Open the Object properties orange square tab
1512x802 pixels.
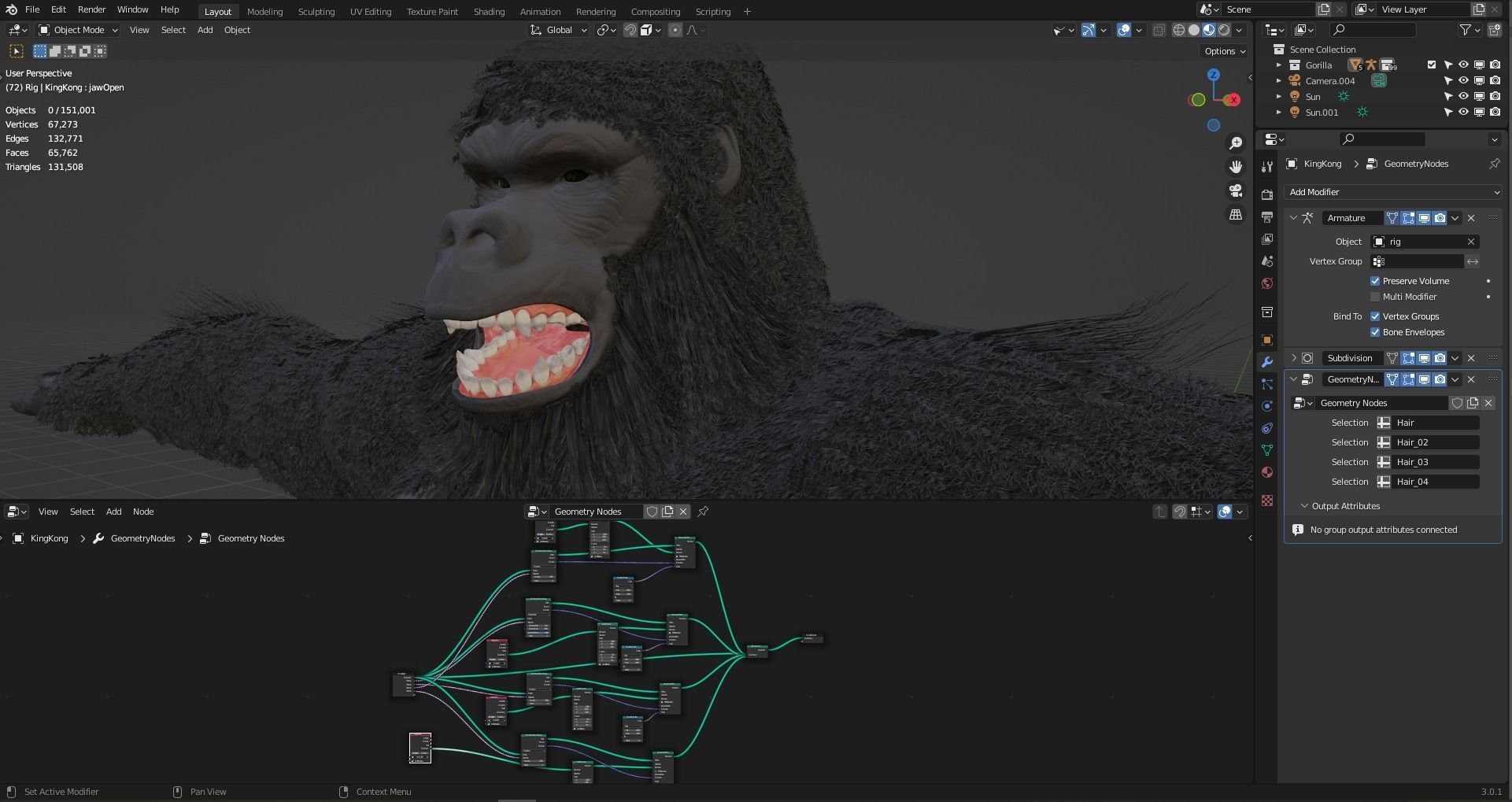pyautogui.click(x=1267, y=340)
